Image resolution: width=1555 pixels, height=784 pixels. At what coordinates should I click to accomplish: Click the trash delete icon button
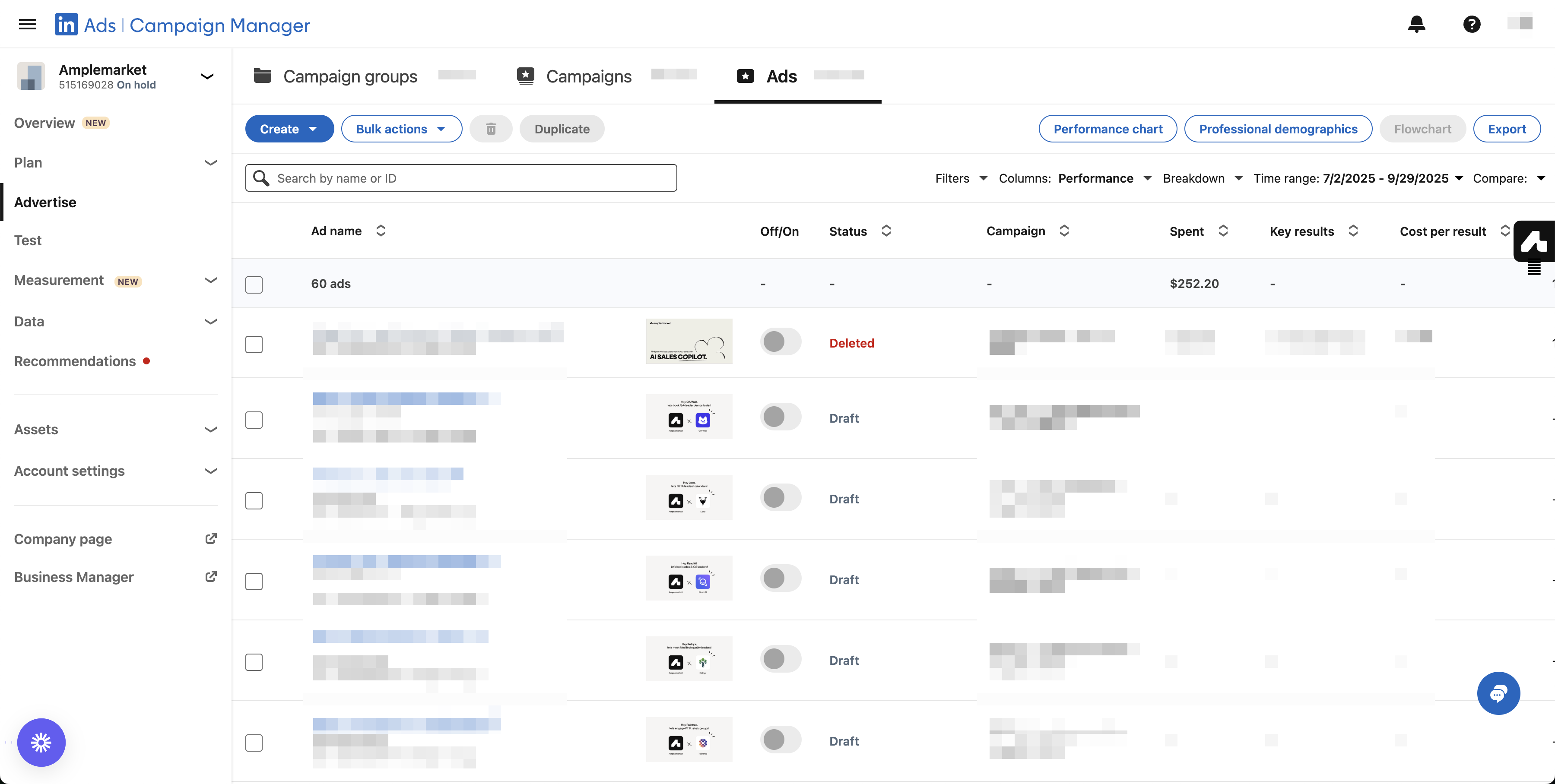pos(491,129)
